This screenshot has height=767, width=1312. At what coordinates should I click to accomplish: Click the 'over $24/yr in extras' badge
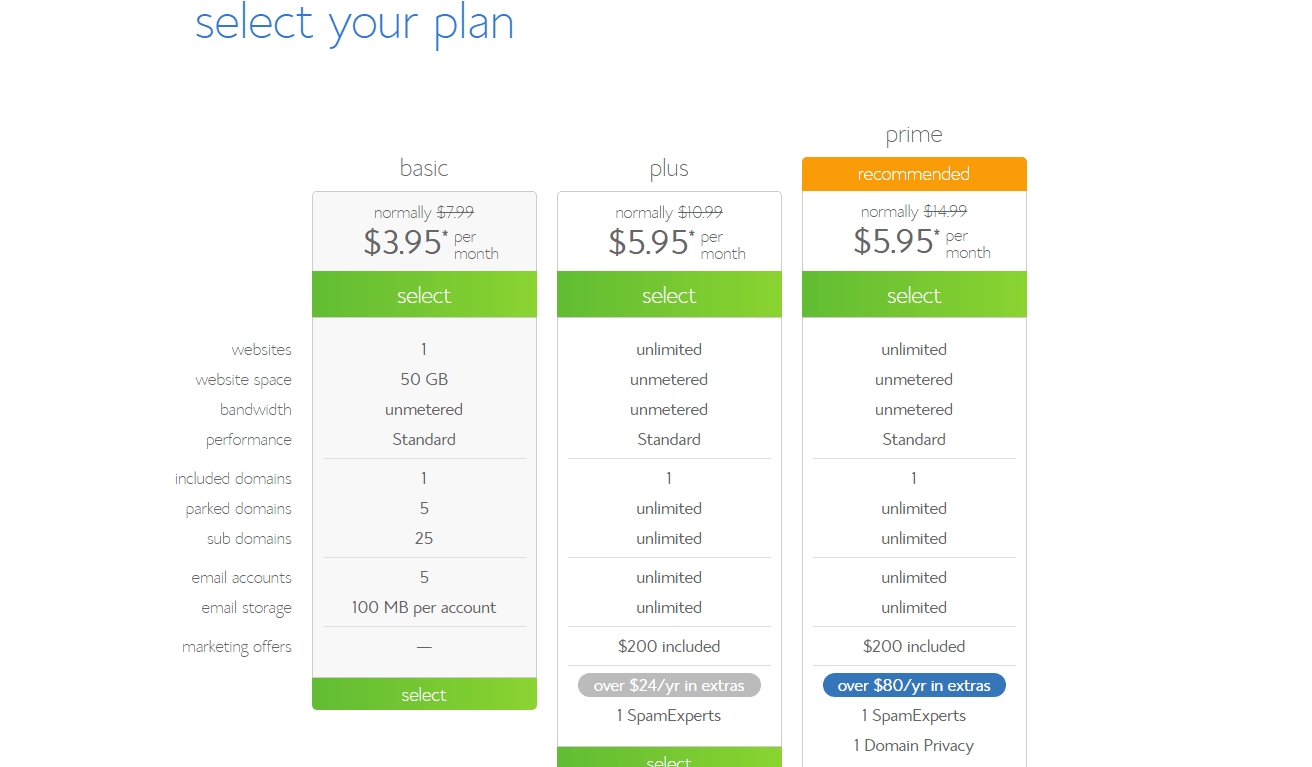coord(668,684)
